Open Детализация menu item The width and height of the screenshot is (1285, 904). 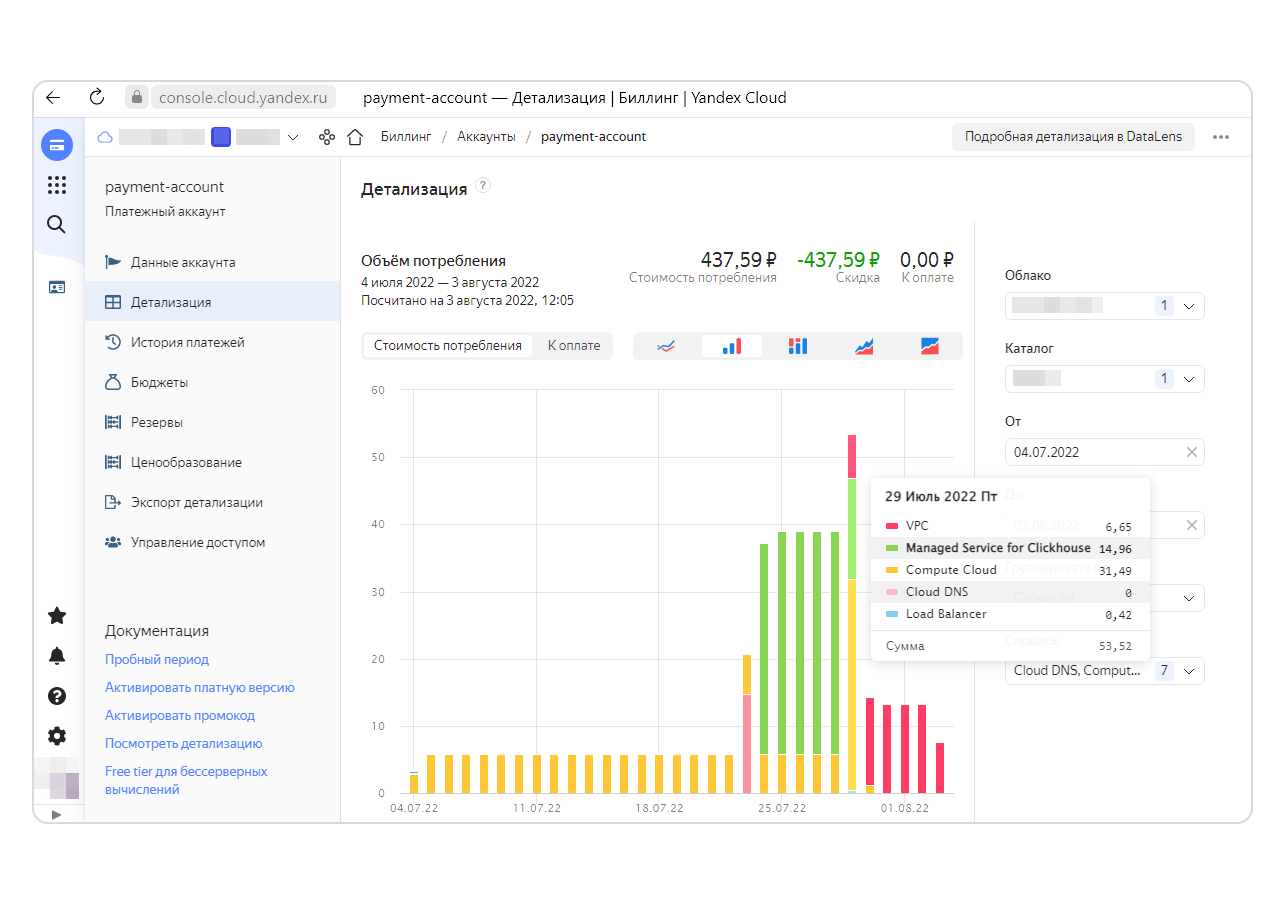(x=212, y=302)
